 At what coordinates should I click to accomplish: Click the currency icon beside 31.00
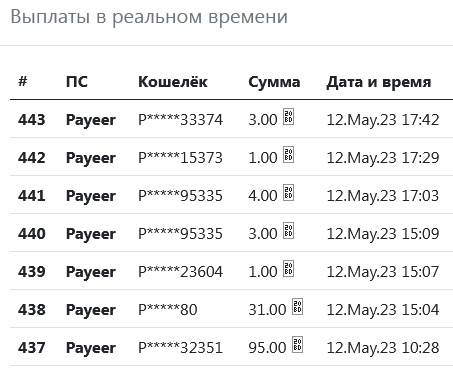[x=297, y=307]
